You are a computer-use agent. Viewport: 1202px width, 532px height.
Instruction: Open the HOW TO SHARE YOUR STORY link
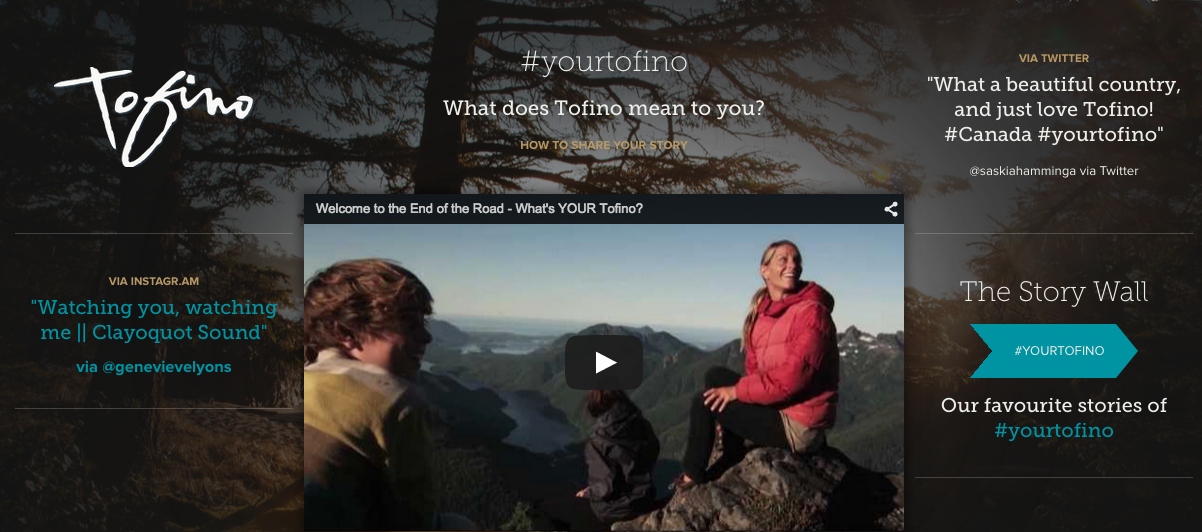(x=604, y=145)
